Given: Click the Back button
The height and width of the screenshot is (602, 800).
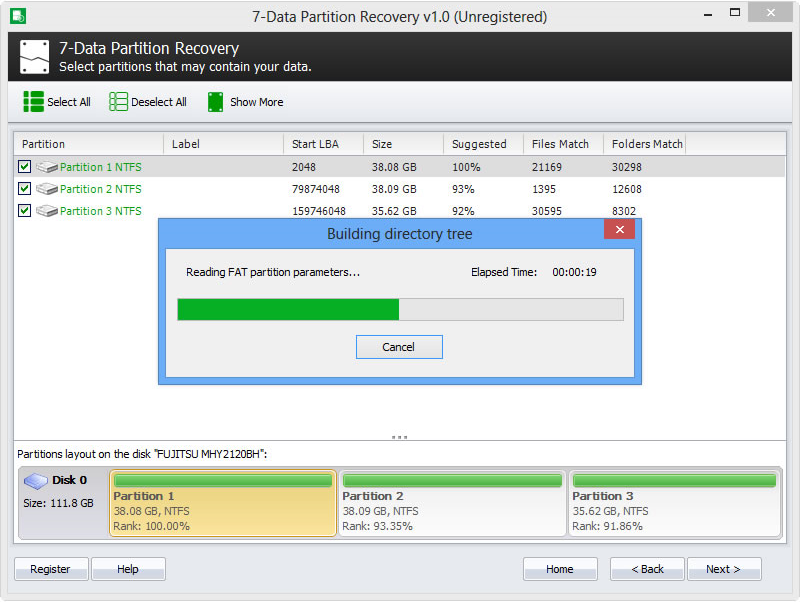Looking at the screenshot, I should [x=647, y=569].
